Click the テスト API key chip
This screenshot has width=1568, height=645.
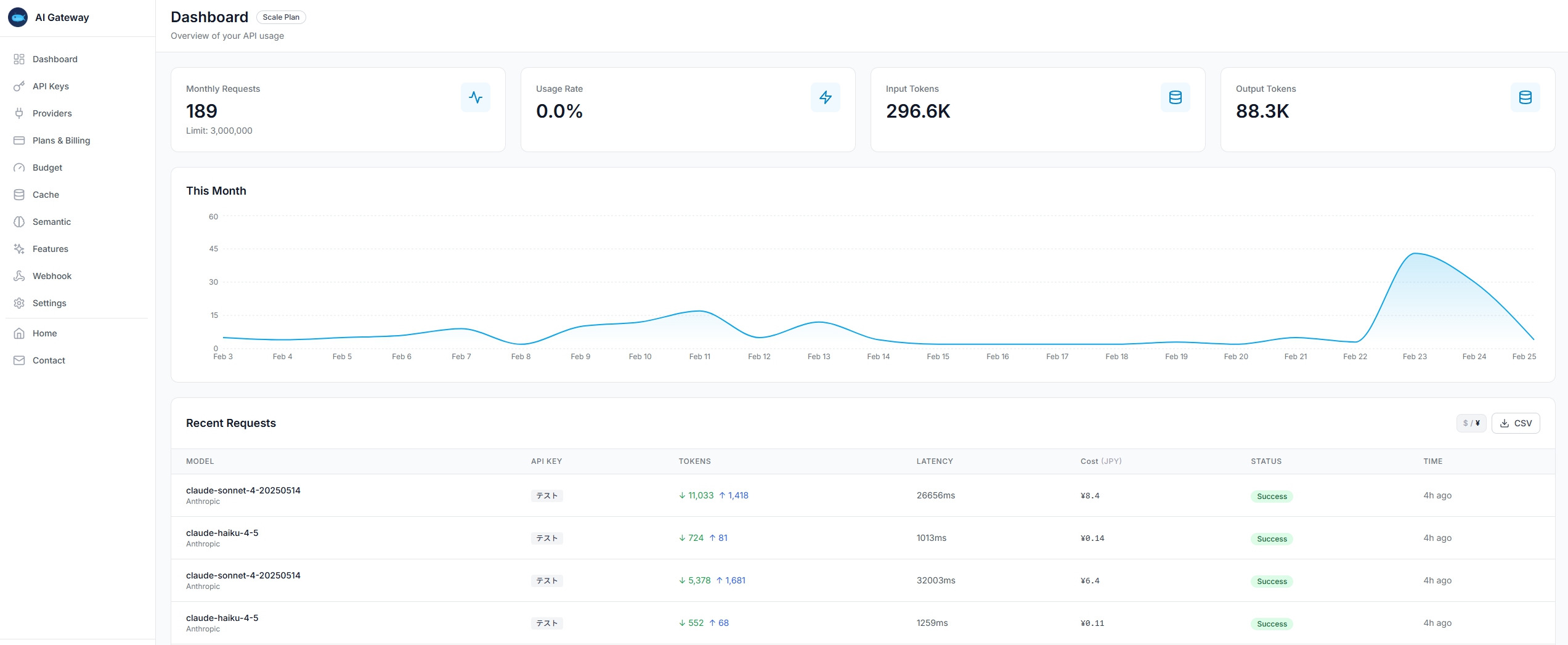pos(546,495)
